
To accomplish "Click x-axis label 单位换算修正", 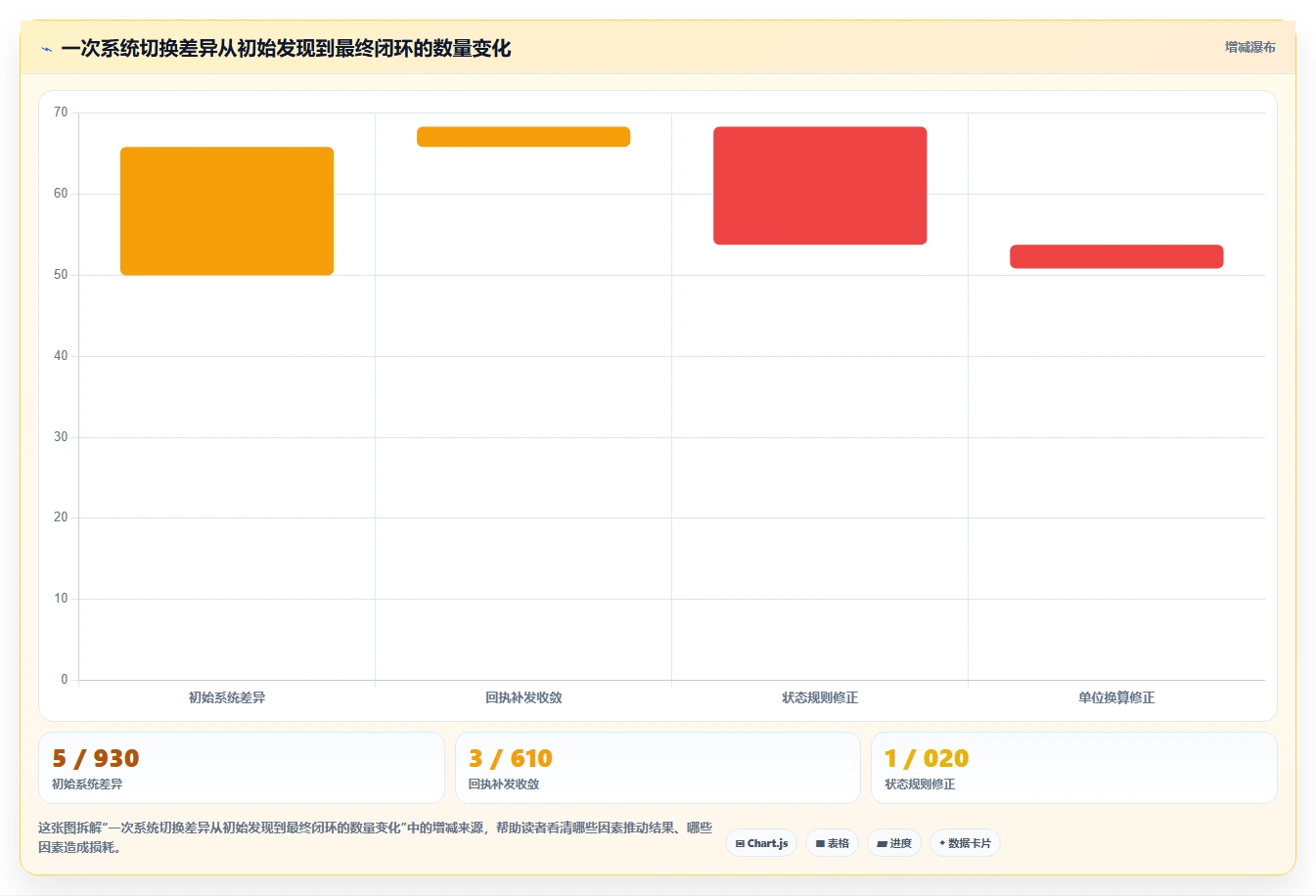I will (x=1116, y=697).
